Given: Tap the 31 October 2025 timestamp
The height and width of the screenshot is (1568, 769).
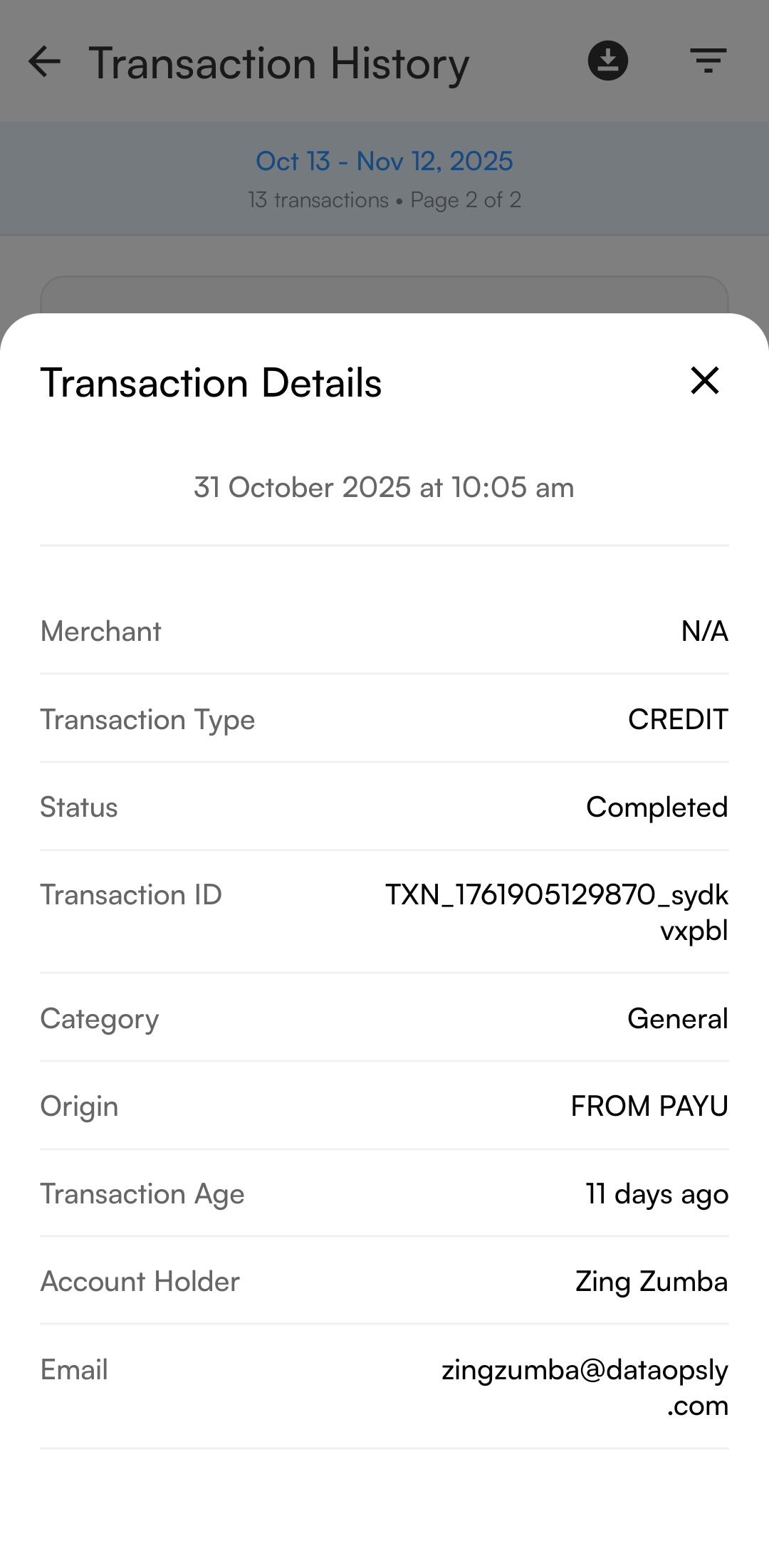Looking at the screenshot, I should (x=384, y=488).
